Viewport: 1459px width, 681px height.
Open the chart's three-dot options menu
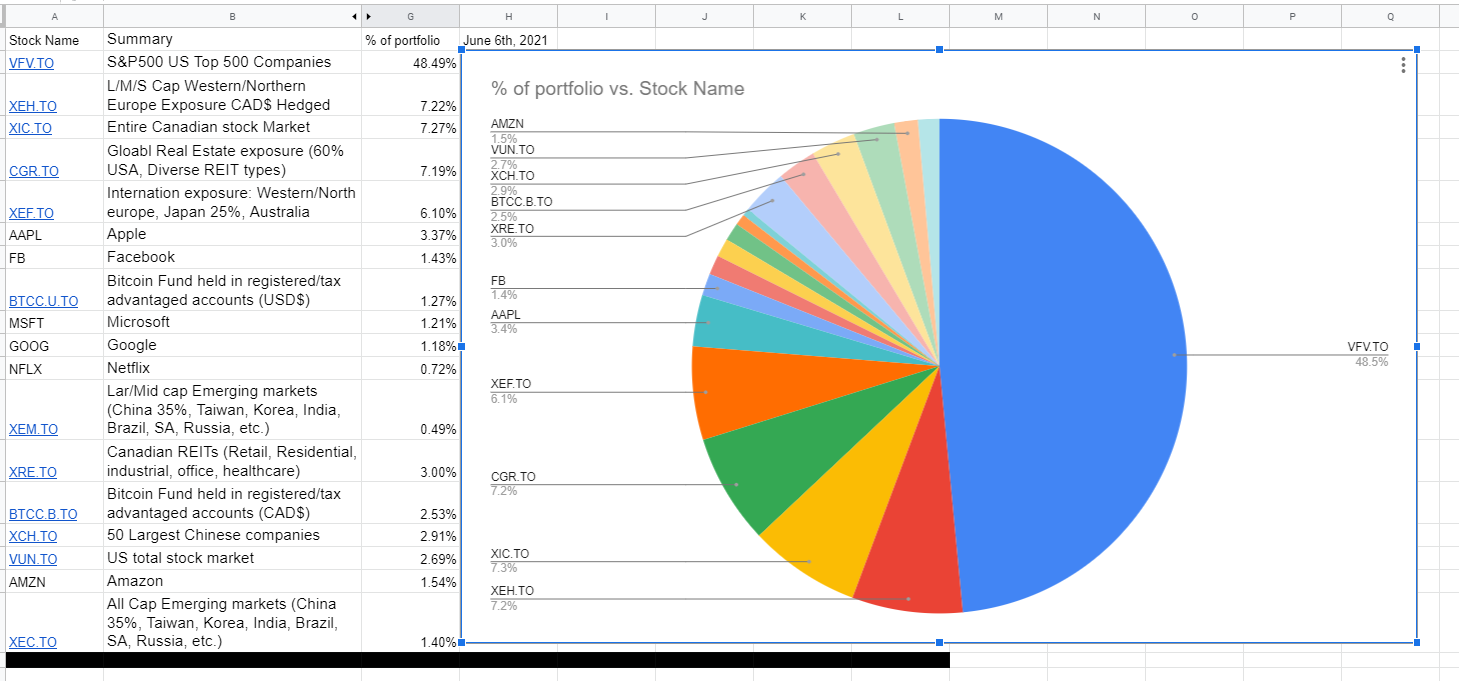click(x=1403, y=65)
